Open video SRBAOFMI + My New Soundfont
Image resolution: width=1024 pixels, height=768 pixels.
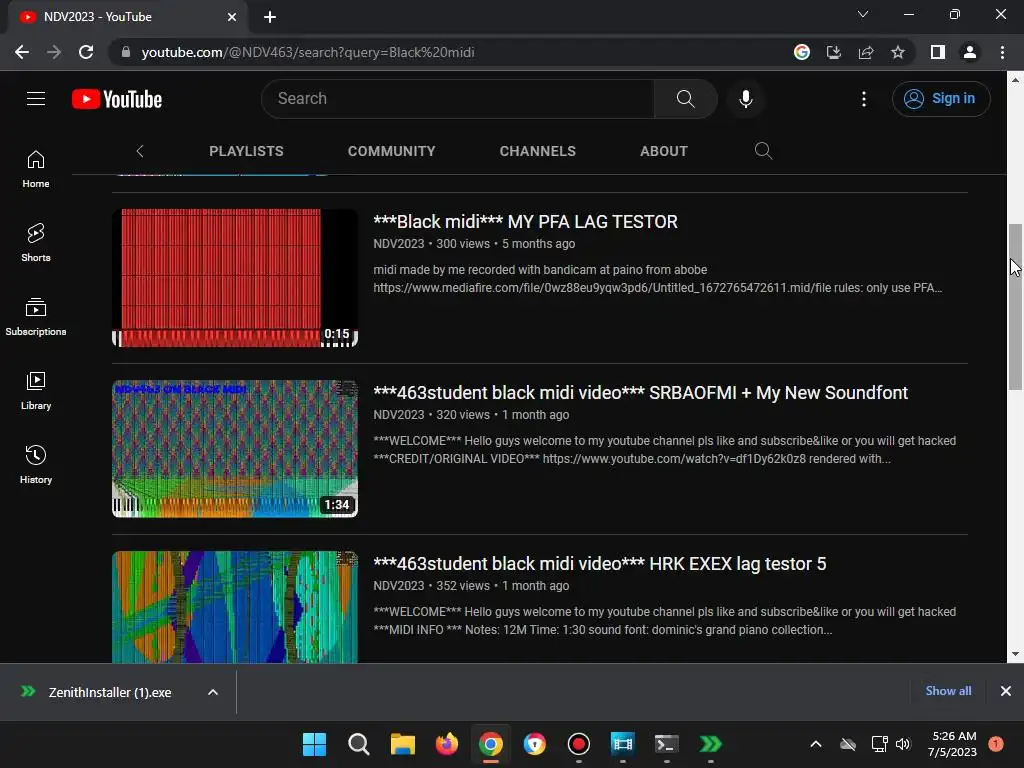[640, 393]
